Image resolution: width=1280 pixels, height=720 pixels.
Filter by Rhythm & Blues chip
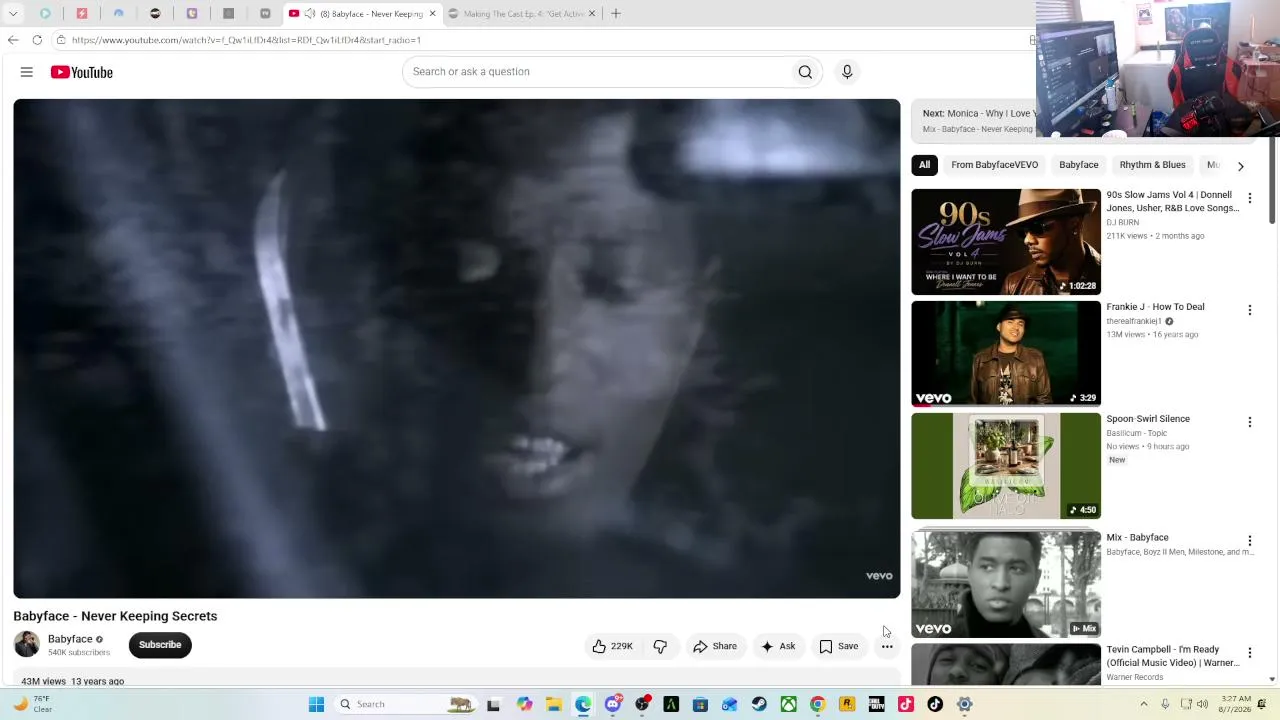click(x=1152, y=165)
